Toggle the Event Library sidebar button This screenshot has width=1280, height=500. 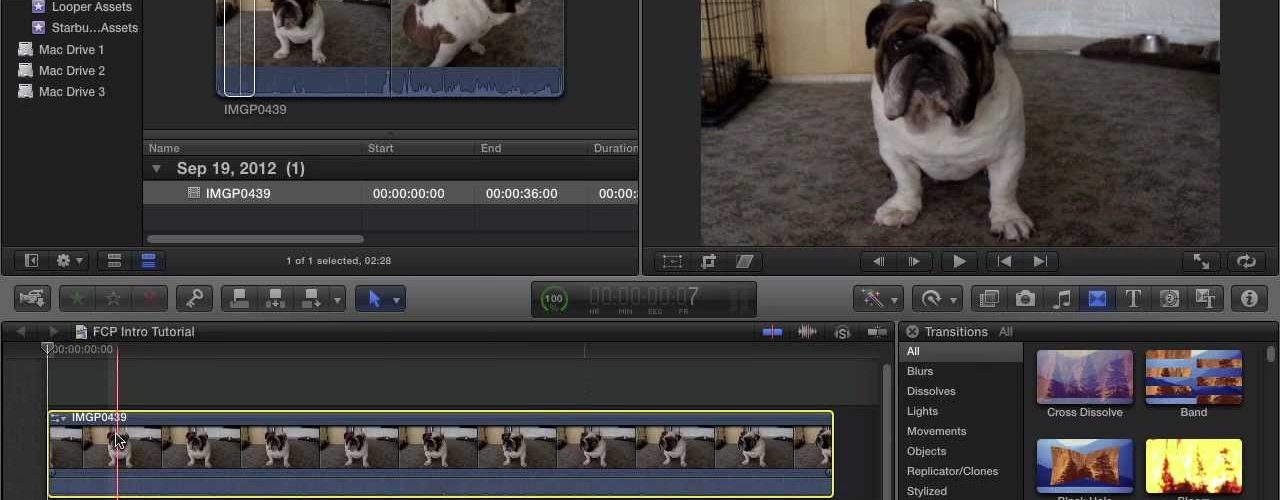[31, 261]
